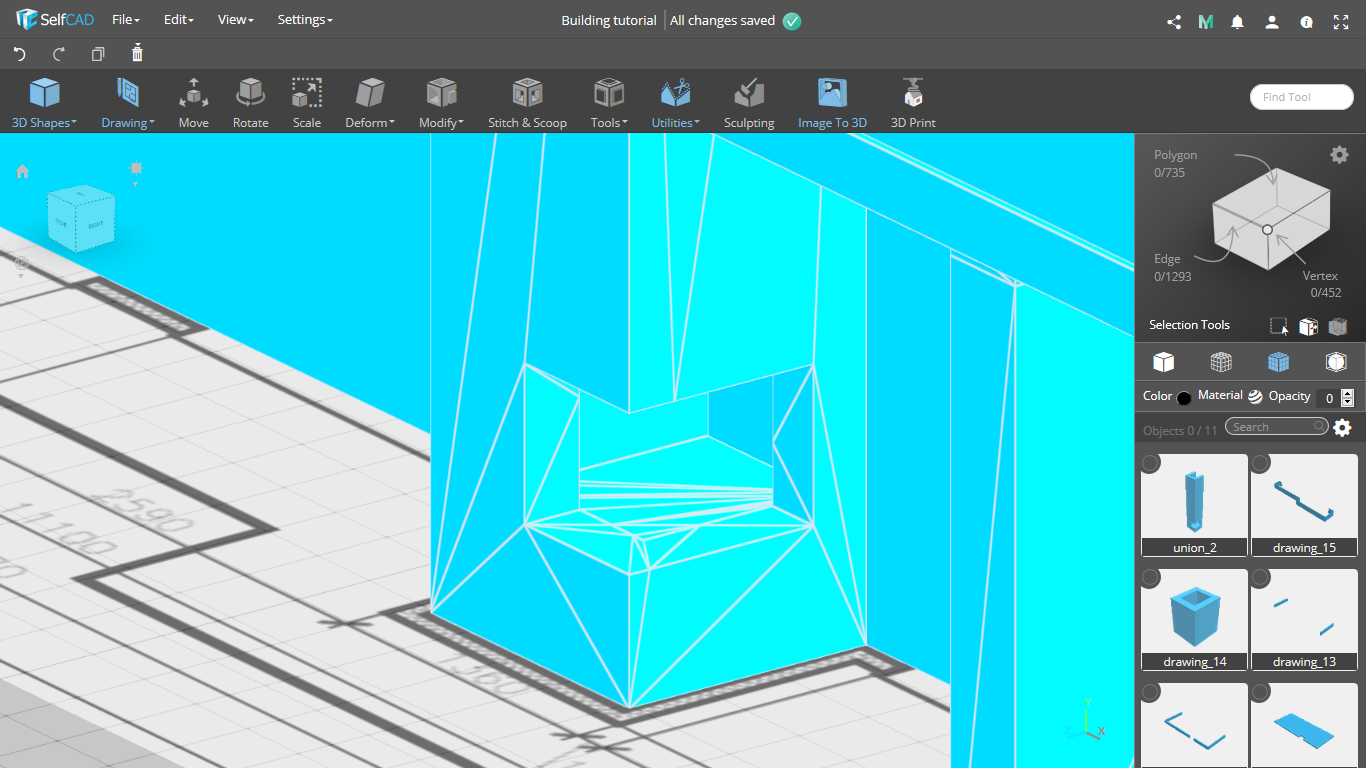Screen dimensions: 1366x768
Task: Select the Stitch & Scoop tool
Action: point(527,104)
